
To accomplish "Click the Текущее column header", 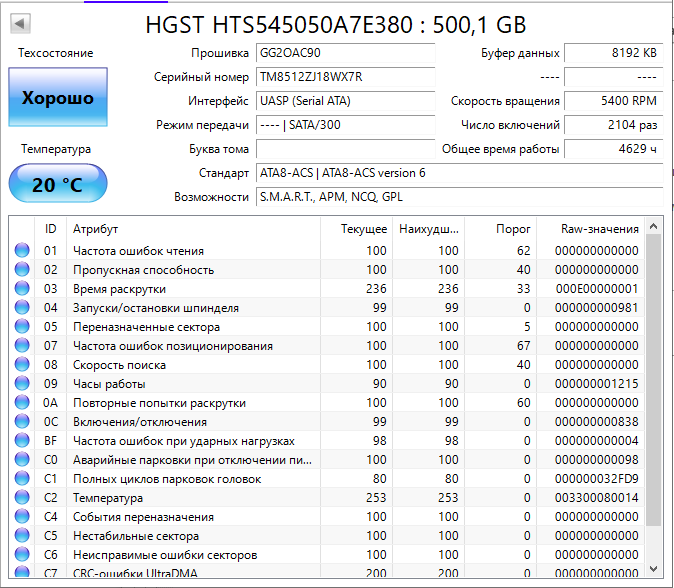I will (363, 229).
